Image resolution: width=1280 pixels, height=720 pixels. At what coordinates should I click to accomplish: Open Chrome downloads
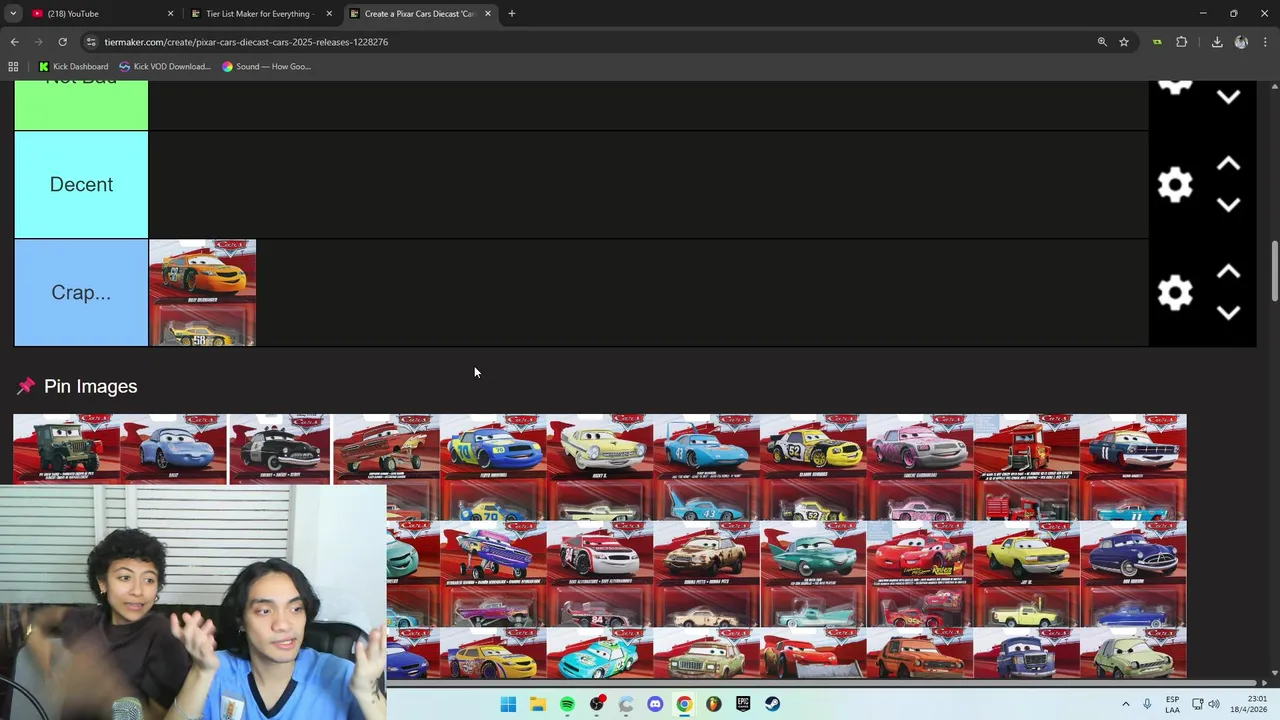click(1217, 42)
